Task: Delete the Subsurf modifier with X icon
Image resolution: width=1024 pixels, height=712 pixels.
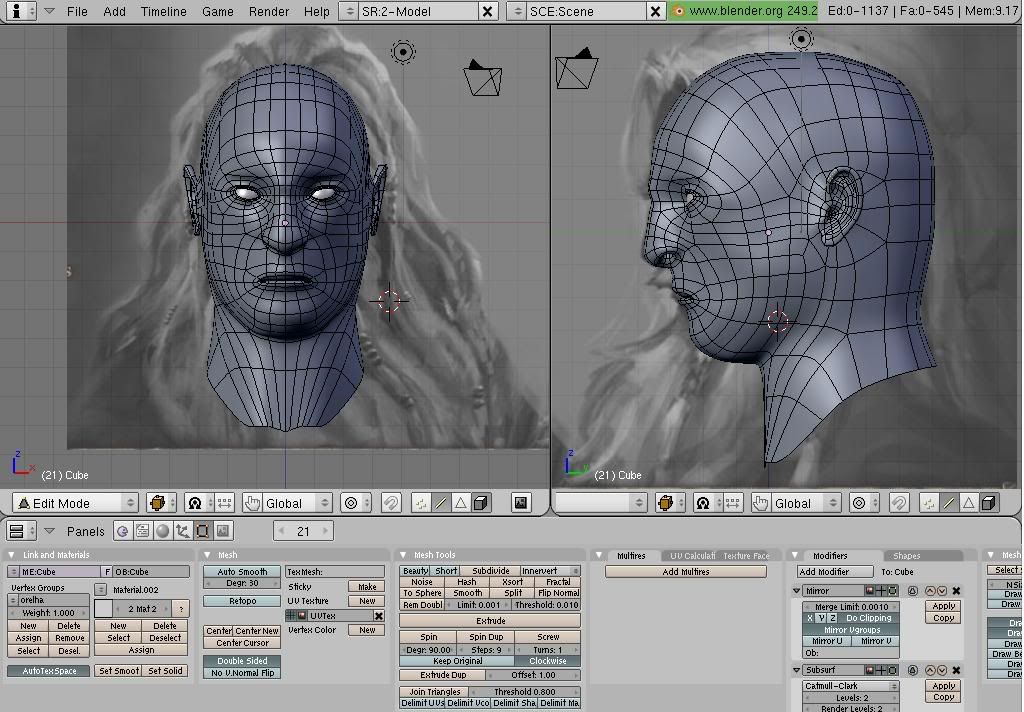Action: pos(956,670)
